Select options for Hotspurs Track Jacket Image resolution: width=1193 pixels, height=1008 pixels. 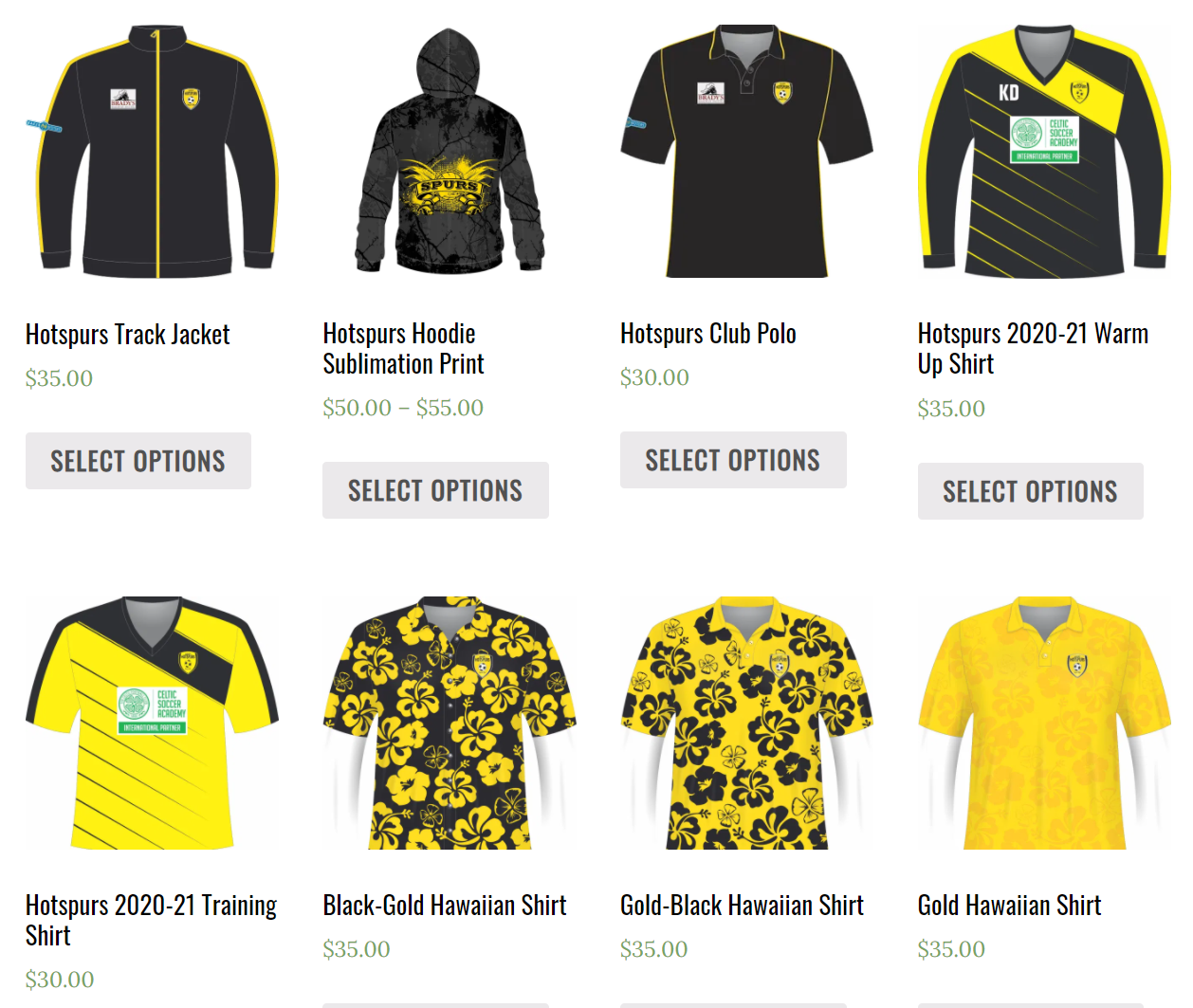click(138, 461)
